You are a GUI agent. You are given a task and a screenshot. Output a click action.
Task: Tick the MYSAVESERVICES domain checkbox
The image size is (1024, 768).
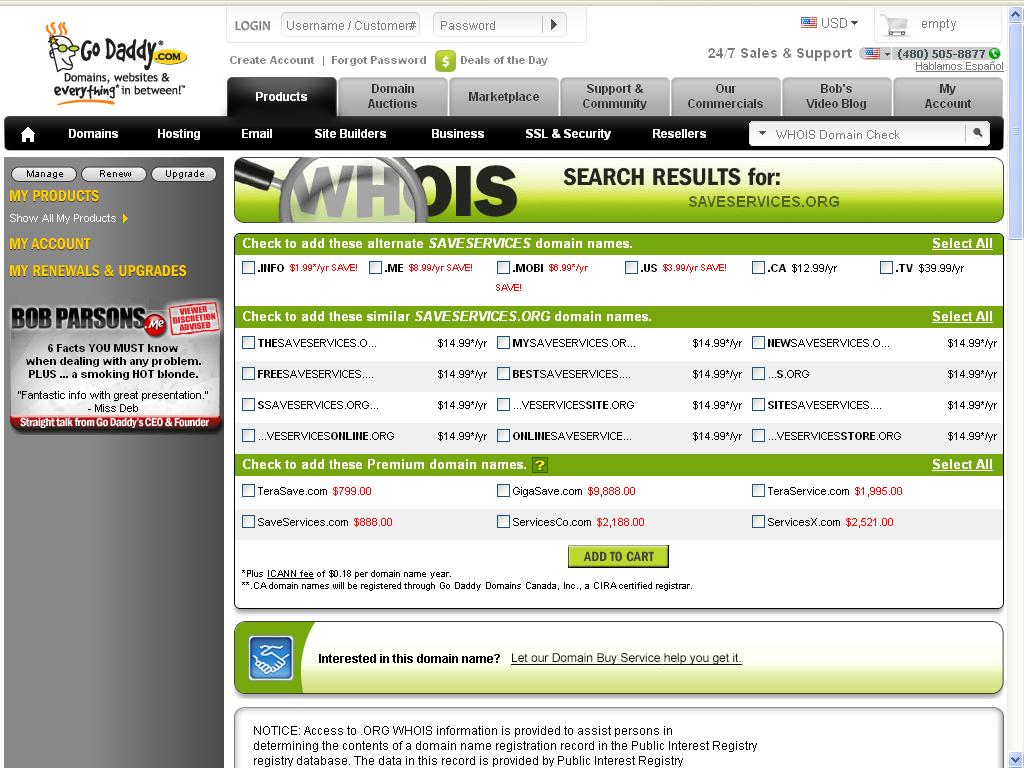coord(503,342)
